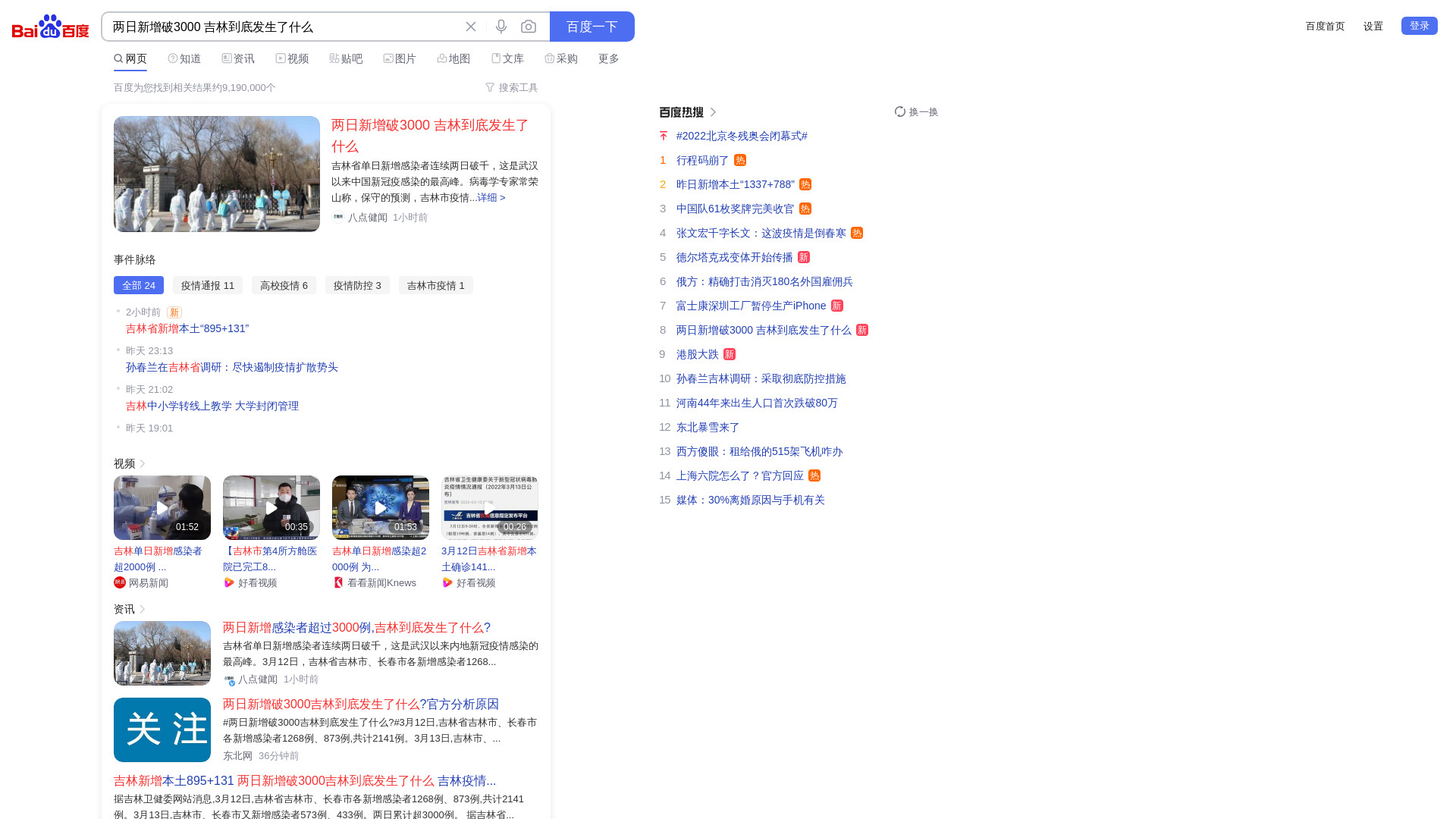Image resolution: width=1456 pixels, height=819 pixels.
Task: Clear the search box text
Action: (x=471, y=27)
